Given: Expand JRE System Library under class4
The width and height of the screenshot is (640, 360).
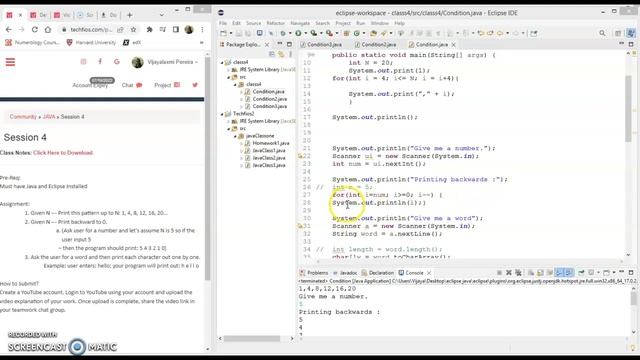Looking at the screenshot, I should coord(229,70).
